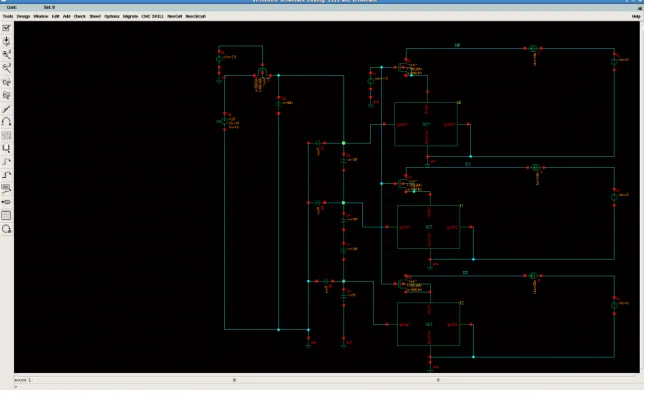Choose the wide Wire tool
The height and width of the screenshot is (398, 646).
(x=6, y=175)
